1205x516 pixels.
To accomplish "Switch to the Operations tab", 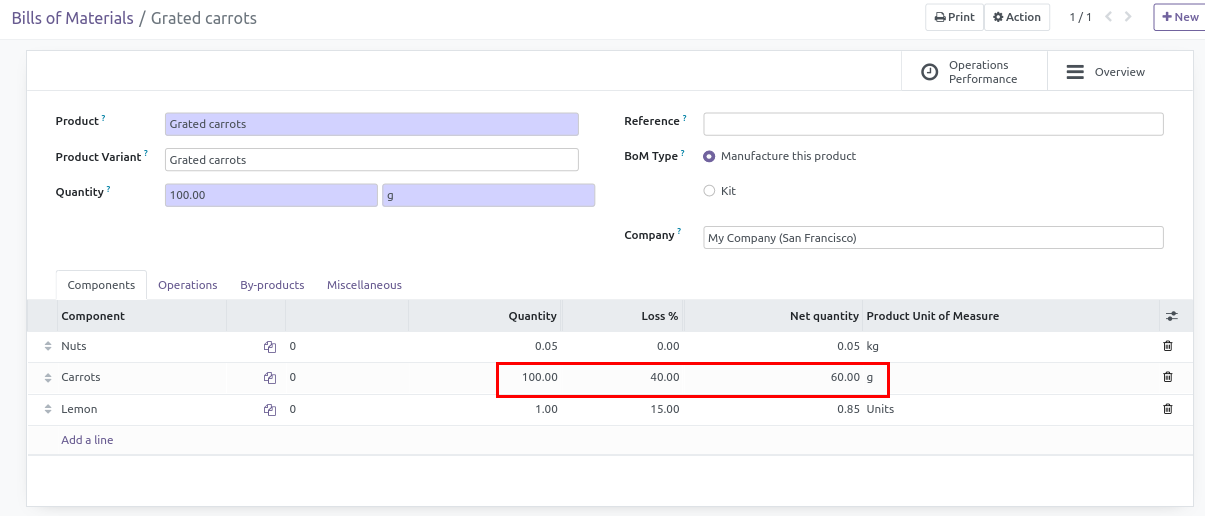I will click(187, 285).
